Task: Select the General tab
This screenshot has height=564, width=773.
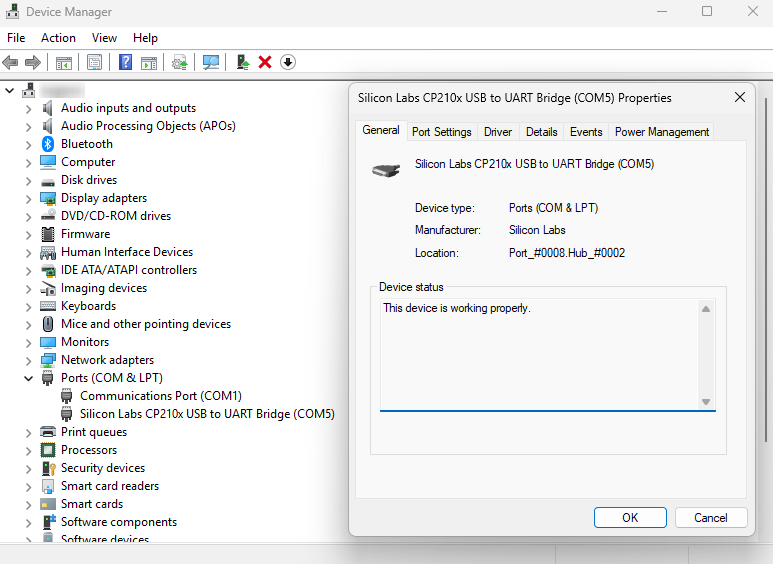Action: coord(381,131)
